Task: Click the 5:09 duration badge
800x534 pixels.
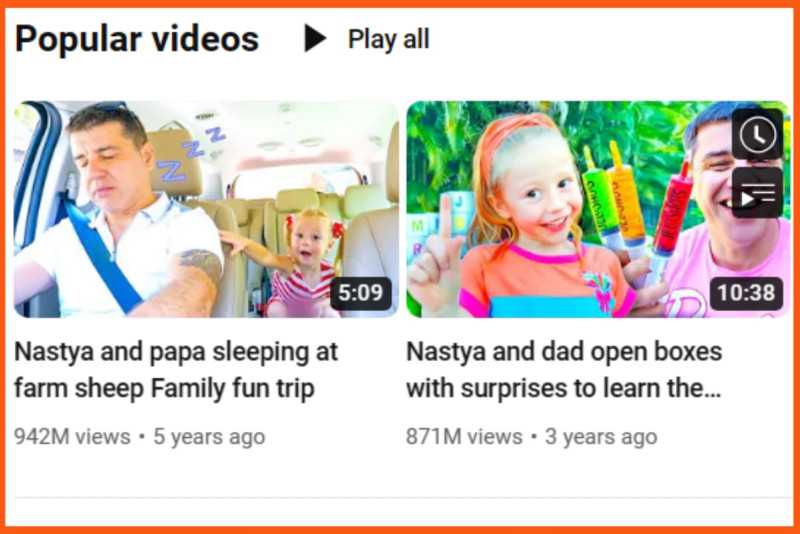Action: [361, 293]
